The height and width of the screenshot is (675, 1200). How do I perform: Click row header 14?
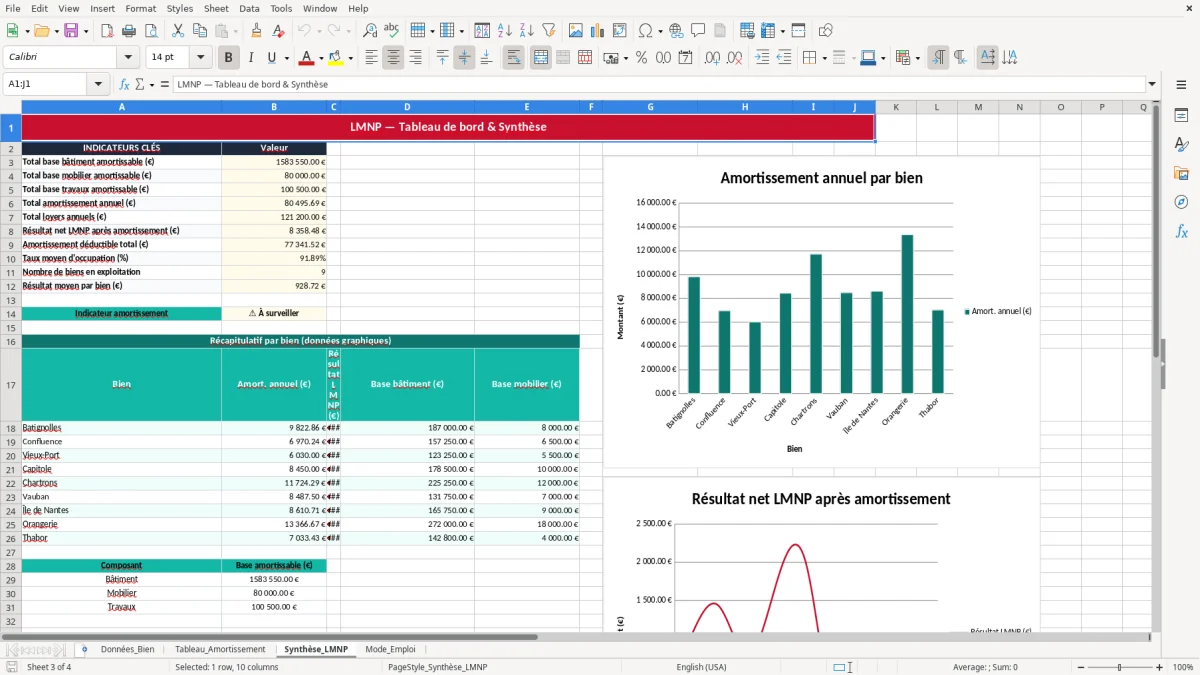click(x=11, y=313)
